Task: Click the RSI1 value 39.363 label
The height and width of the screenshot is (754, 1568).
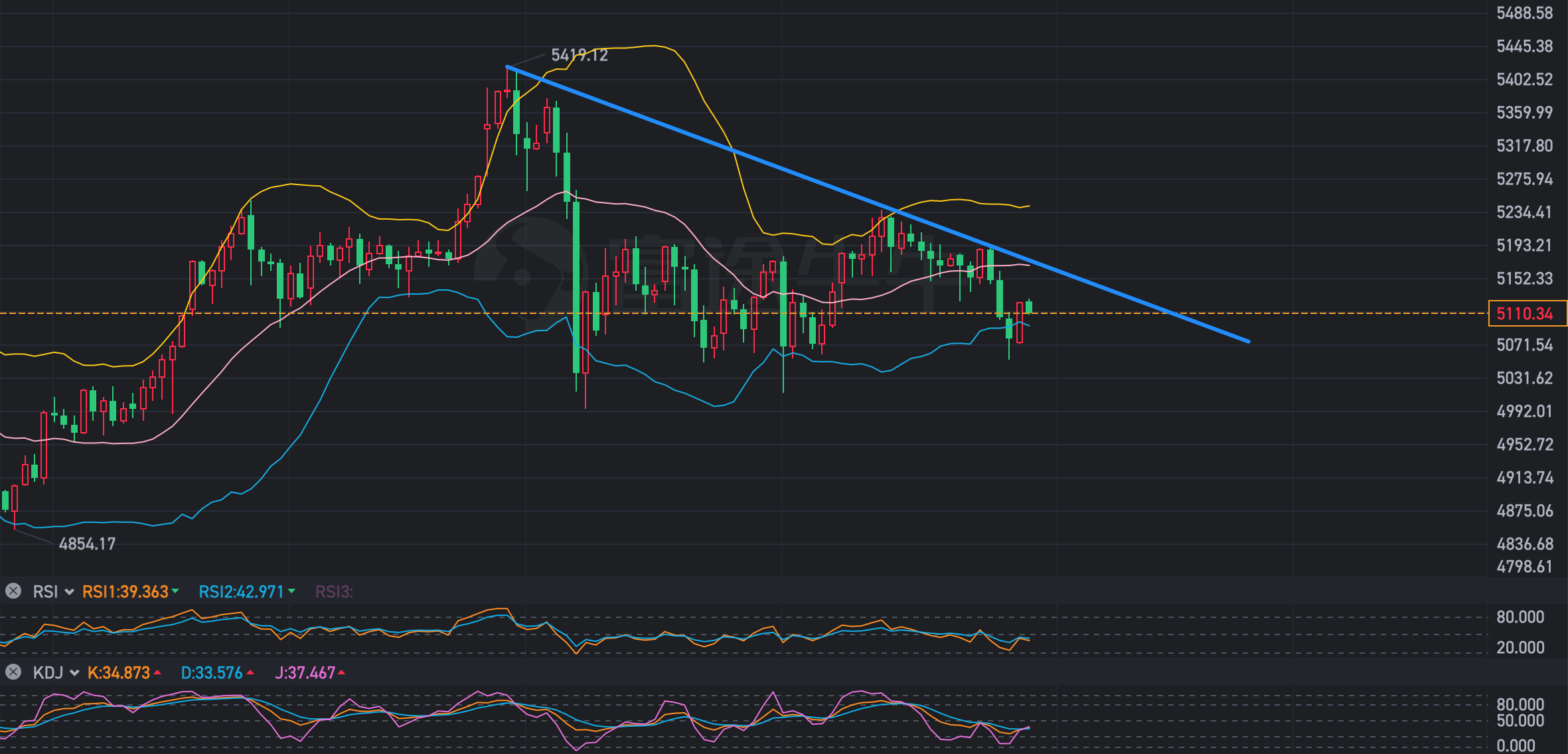Action: click(x=125, y=591)
